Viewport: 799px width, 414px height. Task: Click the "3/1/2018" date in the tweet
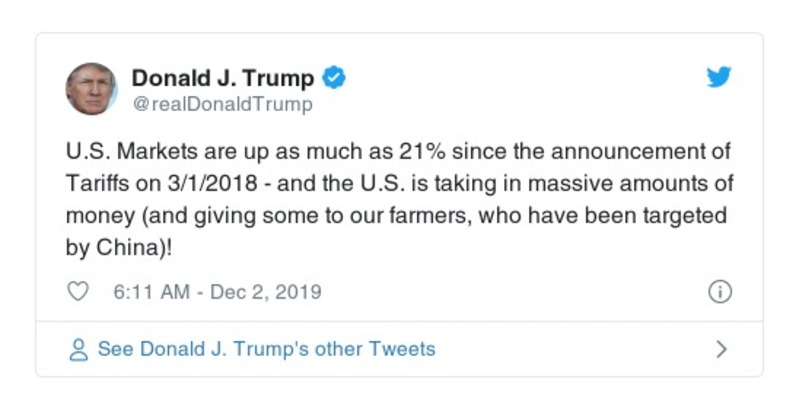[188, 184]
